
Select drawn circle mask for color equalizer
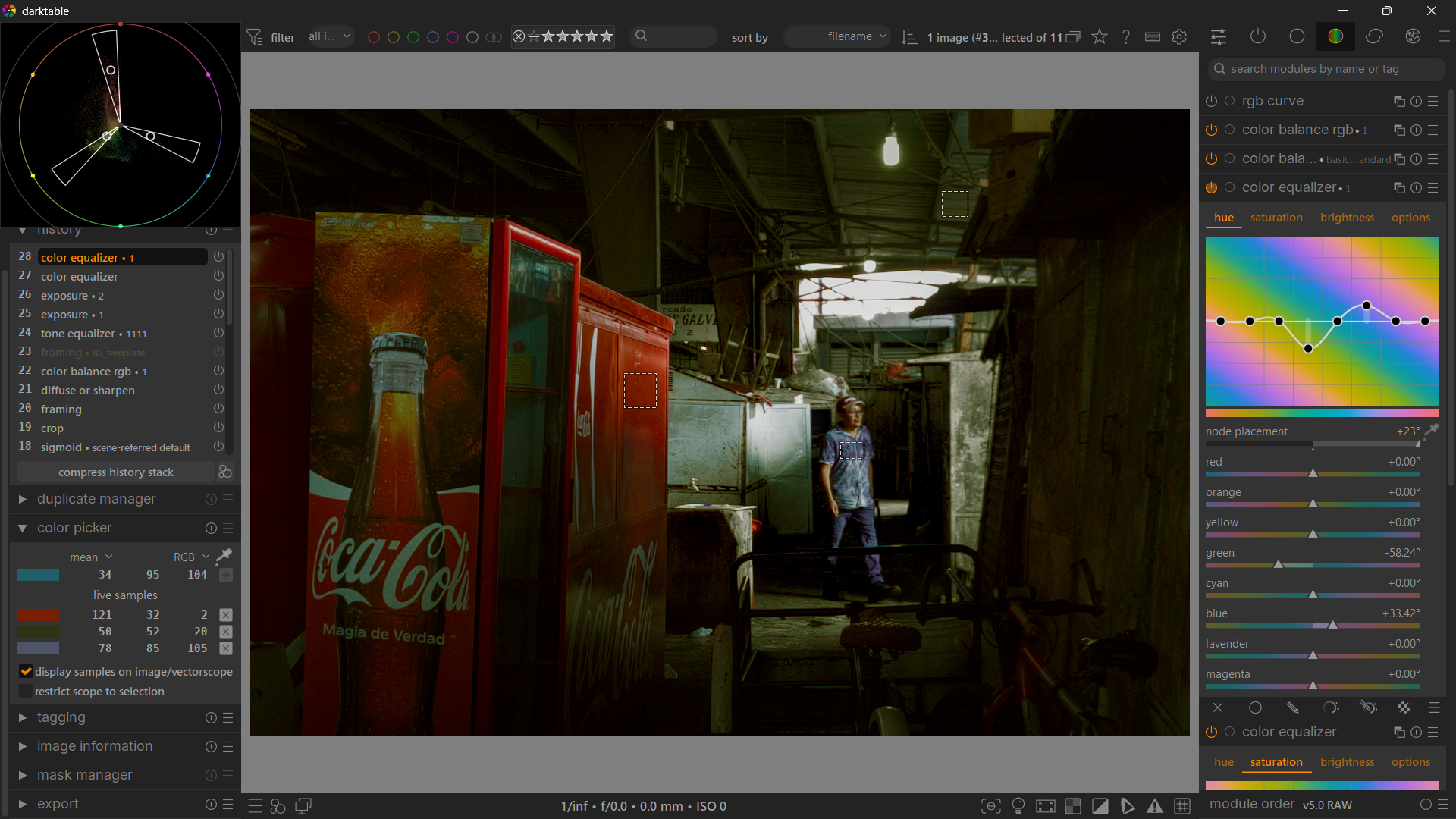pos(1256,708)
